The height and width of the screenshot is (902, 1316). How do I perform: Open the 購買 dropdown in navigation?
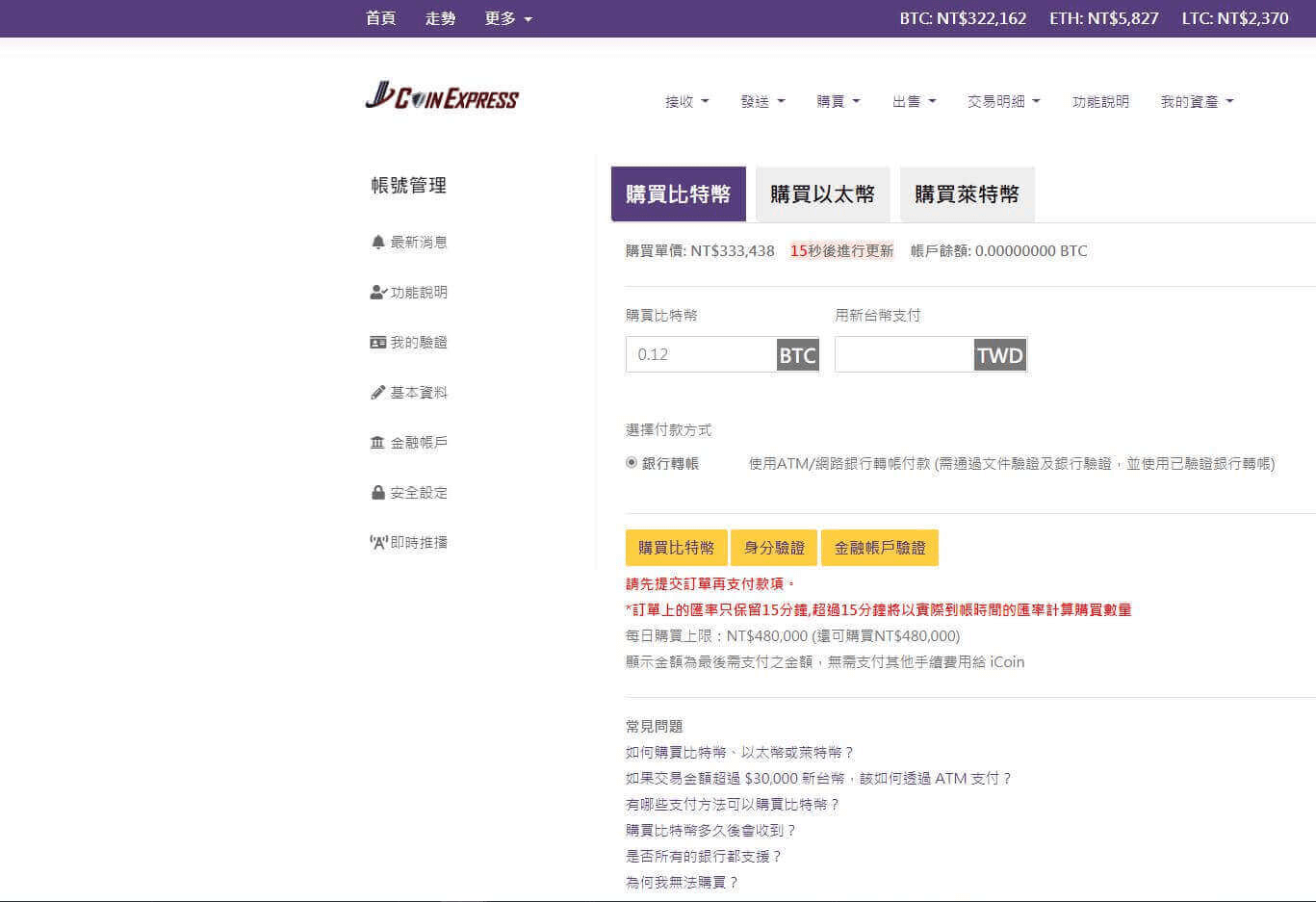838,102
